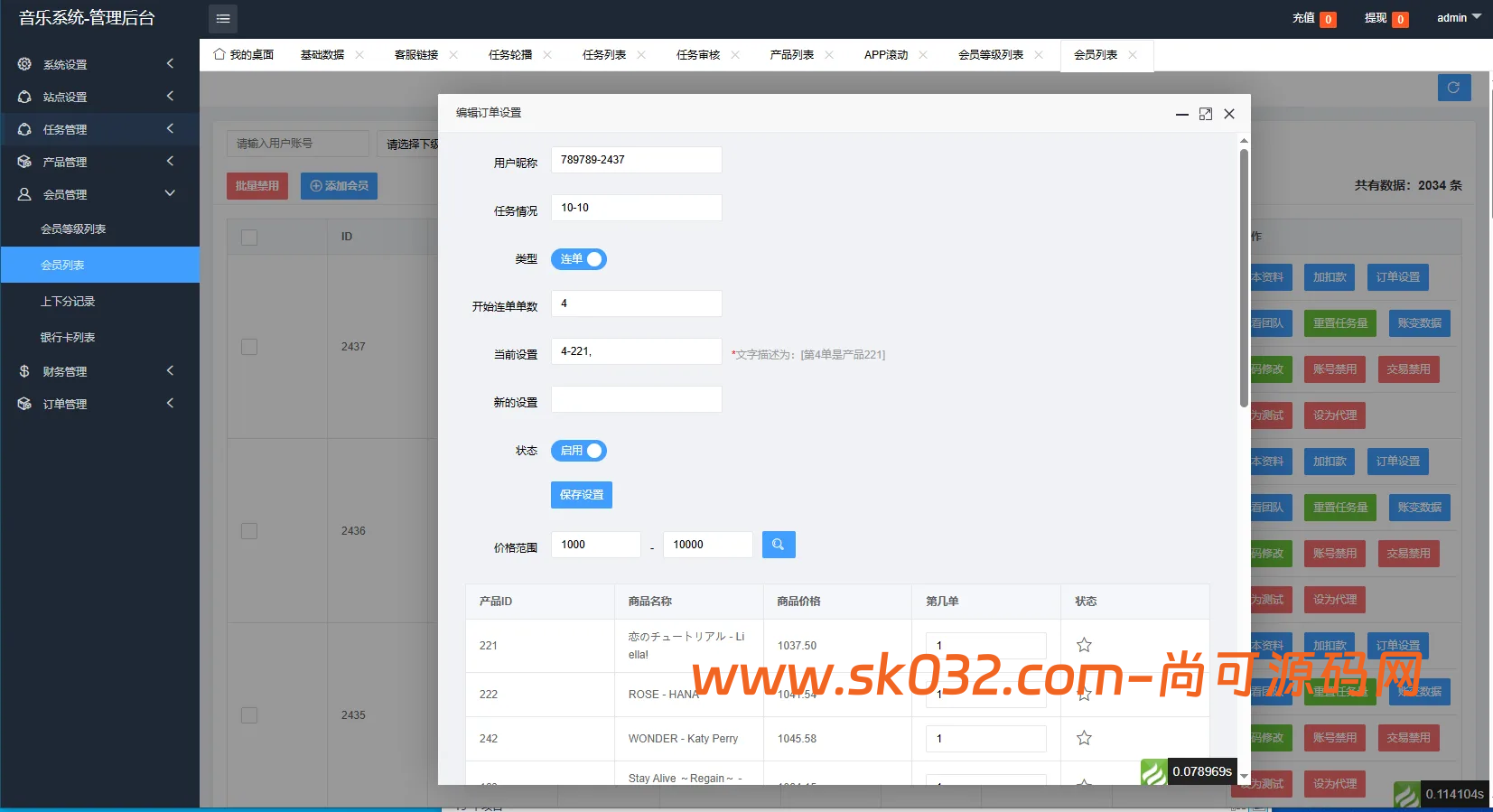Toggle the sidebar hamburger menu icon
Viewport: 1493px width, 812px height.
tap(223, 18)
